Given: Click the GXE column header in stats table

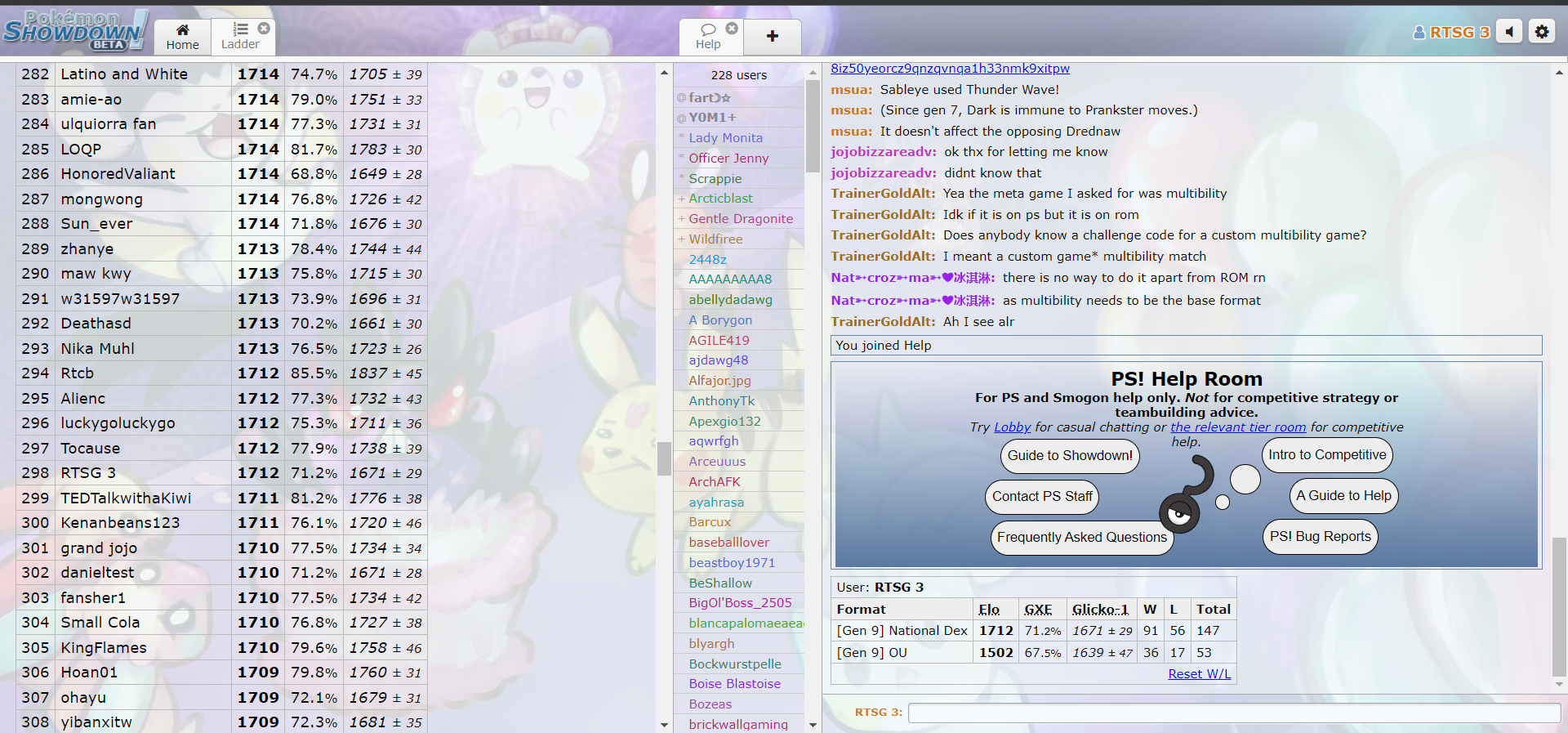Looking at the screenshot, I should coord(1038,609).
